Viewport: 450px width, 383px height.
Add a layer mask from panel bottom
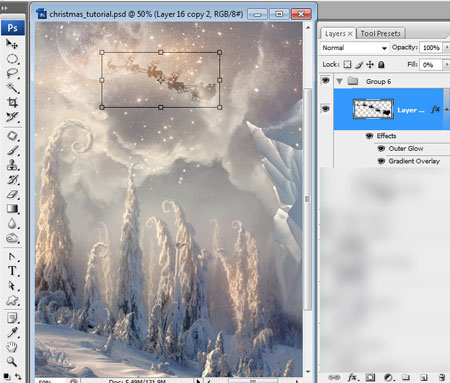(370, 377)
